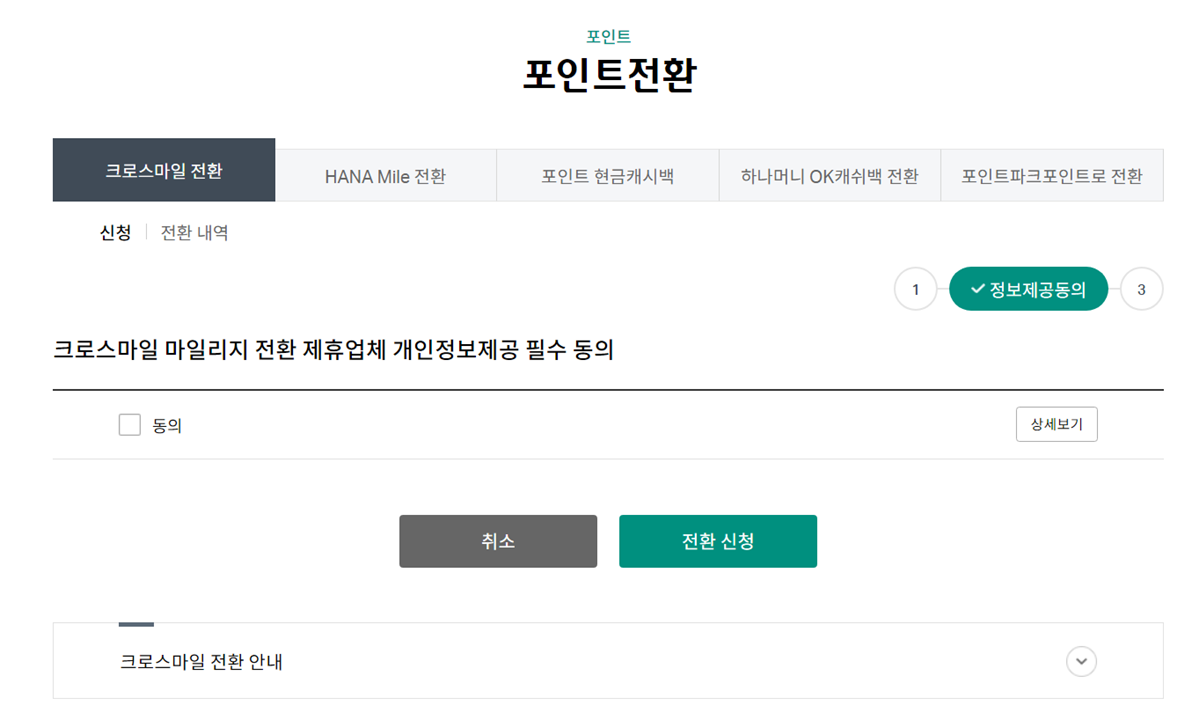This screenshot has width=1192, height=720.
Task: Click the 정보제공동의 step badge
Action: (1028, 289)
